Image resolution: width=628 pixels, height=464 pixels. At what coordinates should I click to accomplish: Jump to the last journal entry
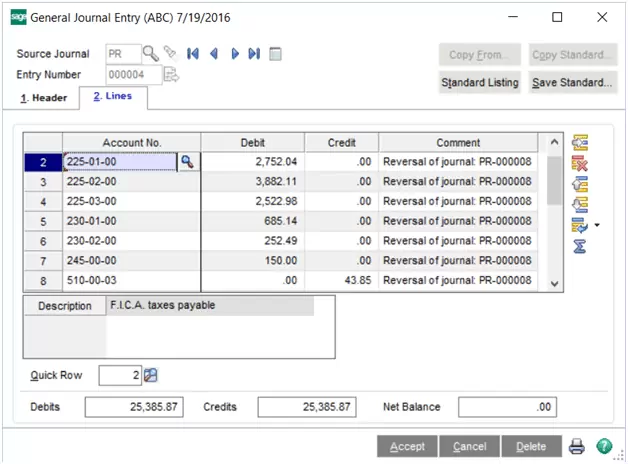[x=254, y=54]
